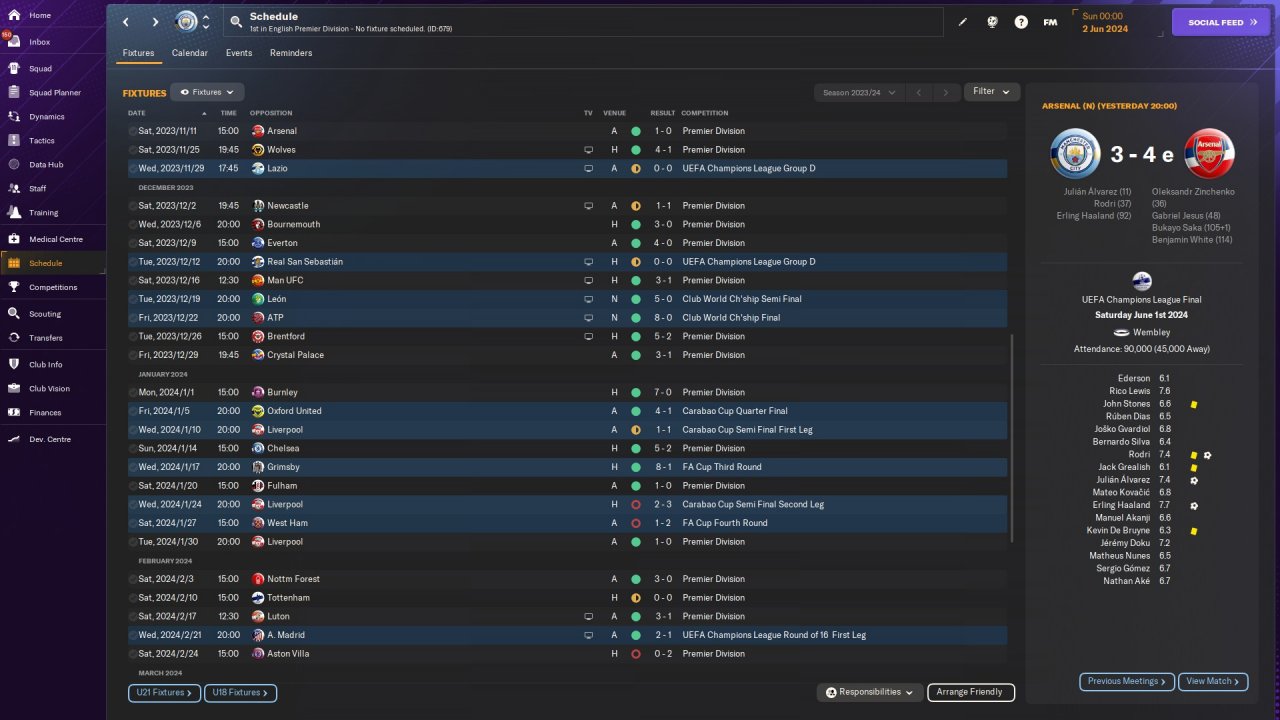1280x720 pixels.
Task: Open the Training screen
Action: pyautogui.click(x=43, y=213)
